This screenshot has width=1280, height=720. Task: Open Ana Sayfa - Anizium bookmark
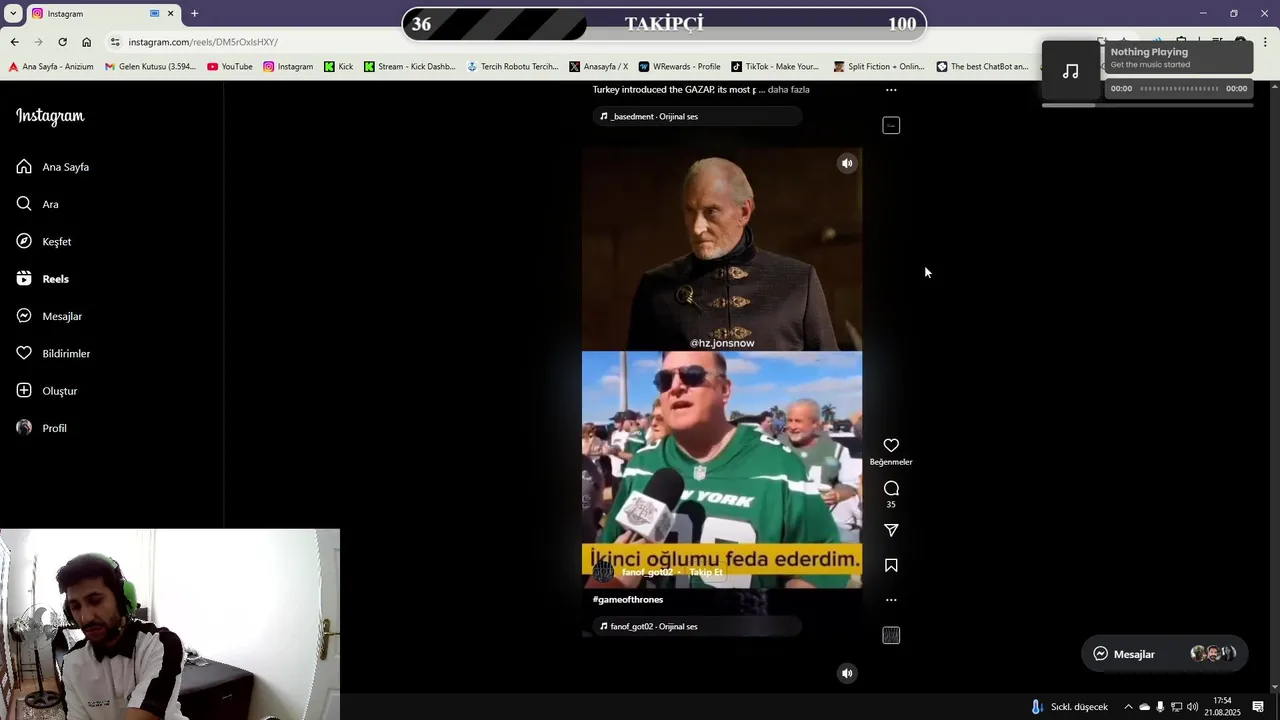coord(51,67)
